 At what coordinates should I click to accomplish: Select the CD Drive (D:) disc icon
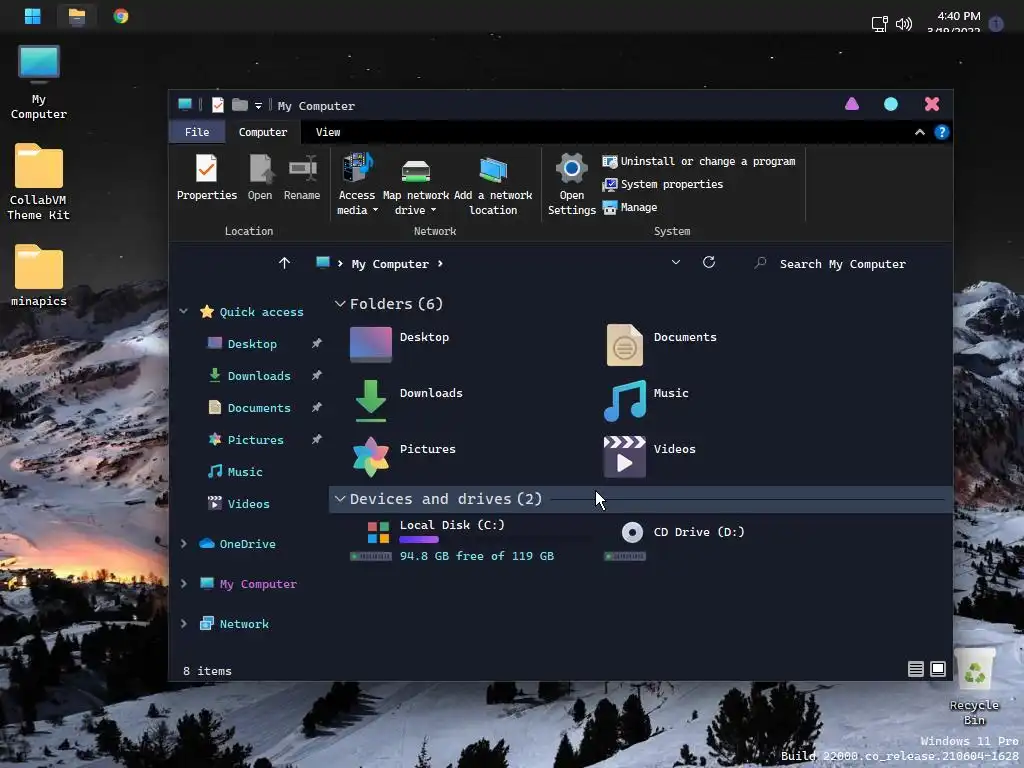pyautogui.click(x=632, y=532)
